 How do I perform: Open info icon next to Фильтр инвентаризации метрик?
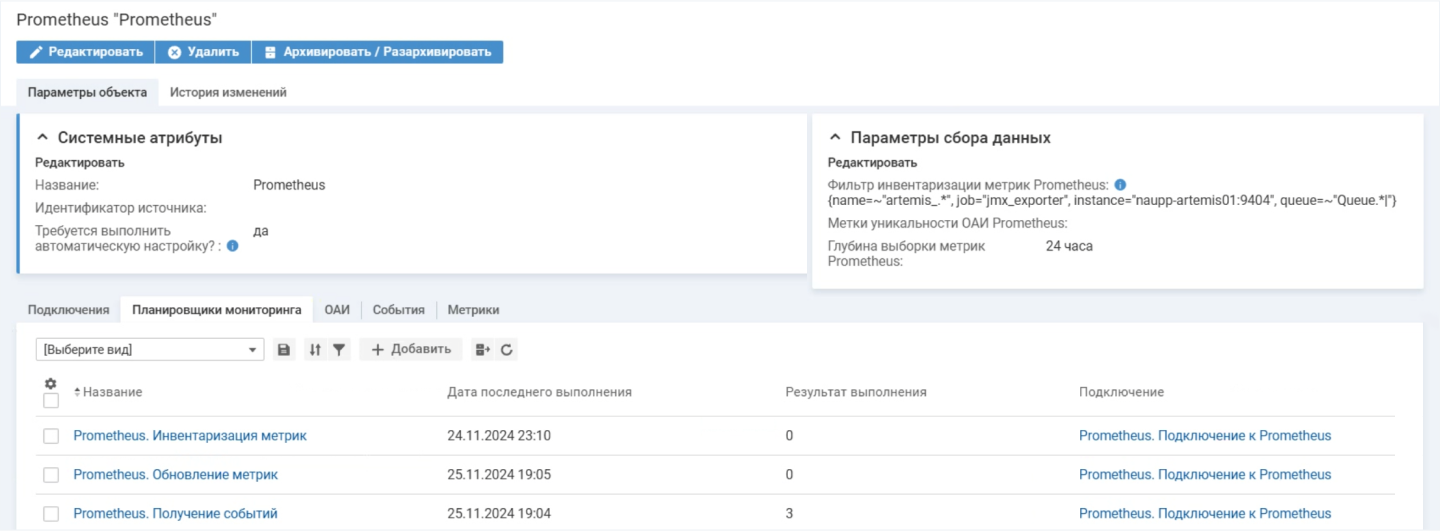tap(1120, 185)
